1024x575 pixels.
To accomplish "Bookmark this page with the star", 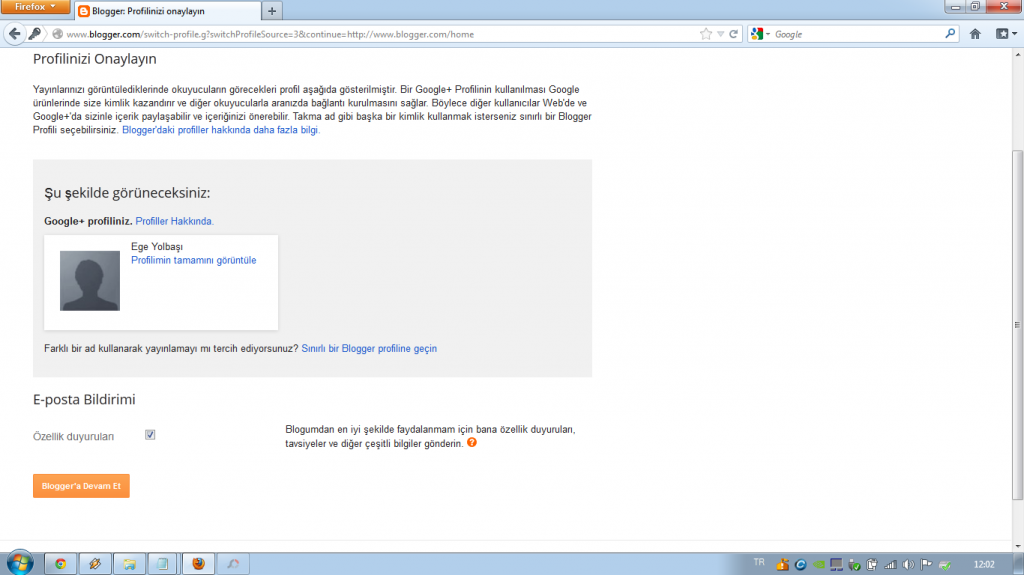I will click(706, 34).
